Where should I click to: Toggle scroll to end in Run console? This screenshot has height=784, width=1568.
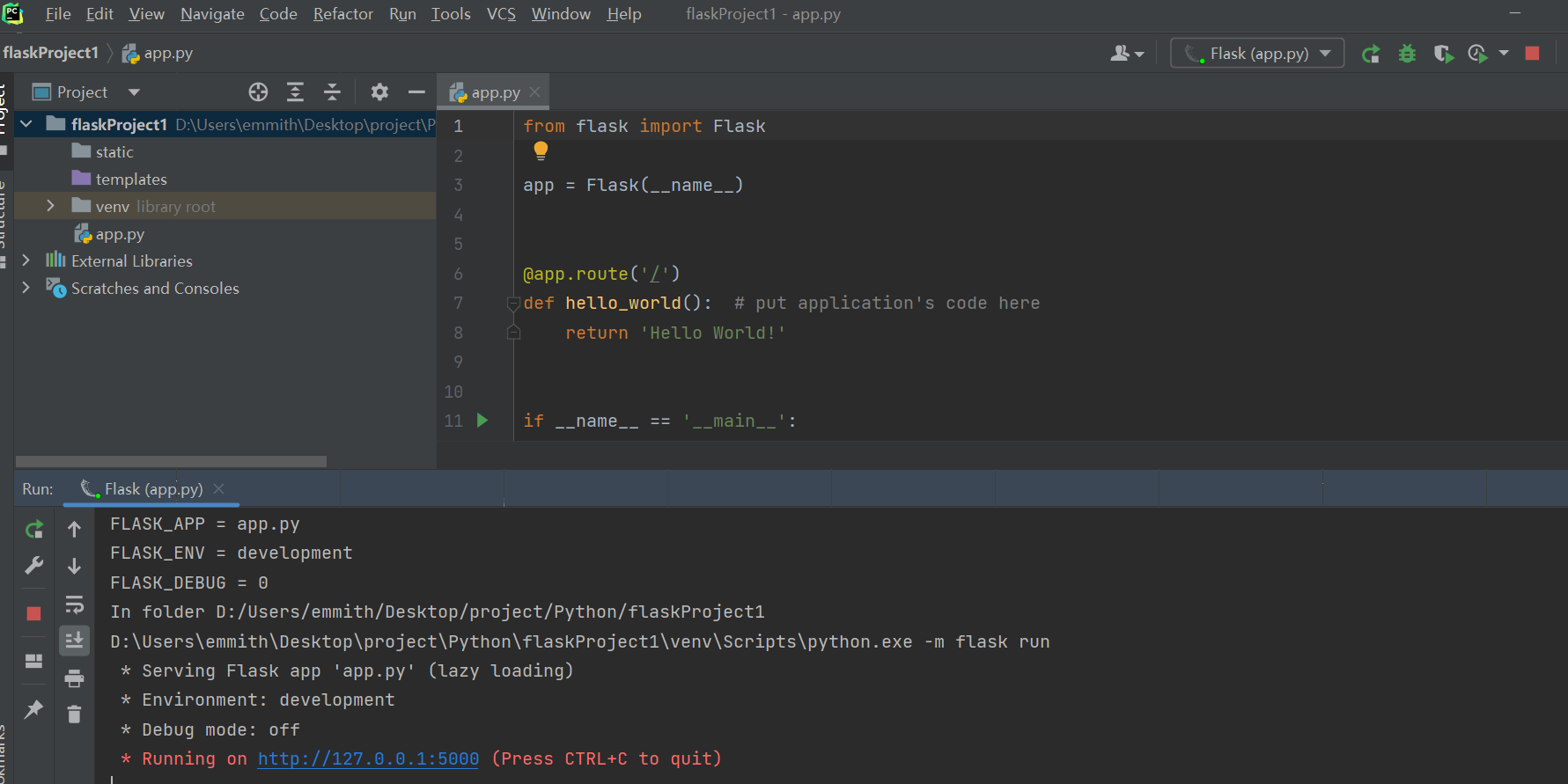click(75, 641)
